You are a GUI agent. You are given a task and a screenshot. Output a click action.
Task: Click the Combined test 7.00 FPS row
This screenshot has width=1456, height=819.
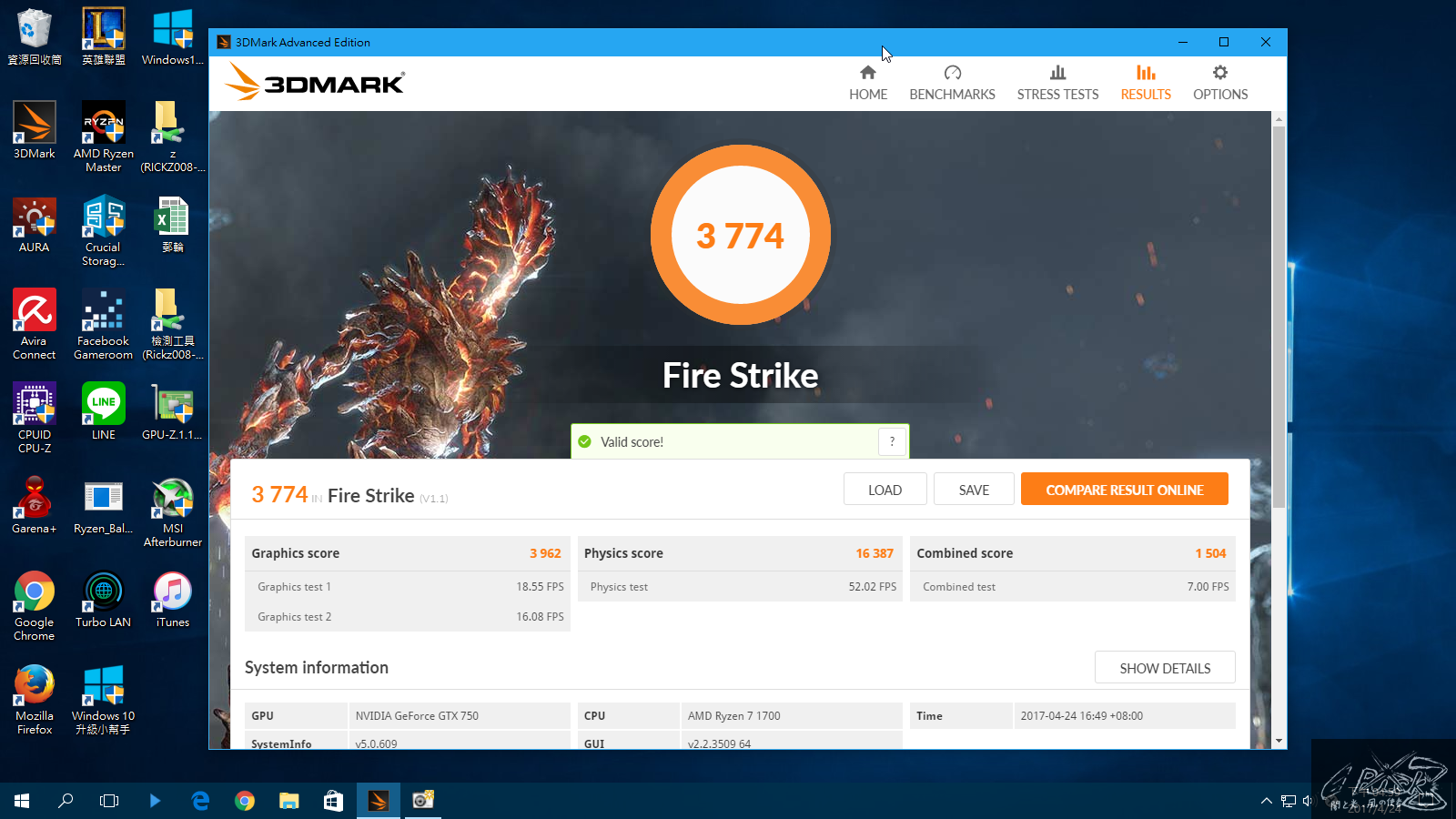click(x=1073, y=587)
